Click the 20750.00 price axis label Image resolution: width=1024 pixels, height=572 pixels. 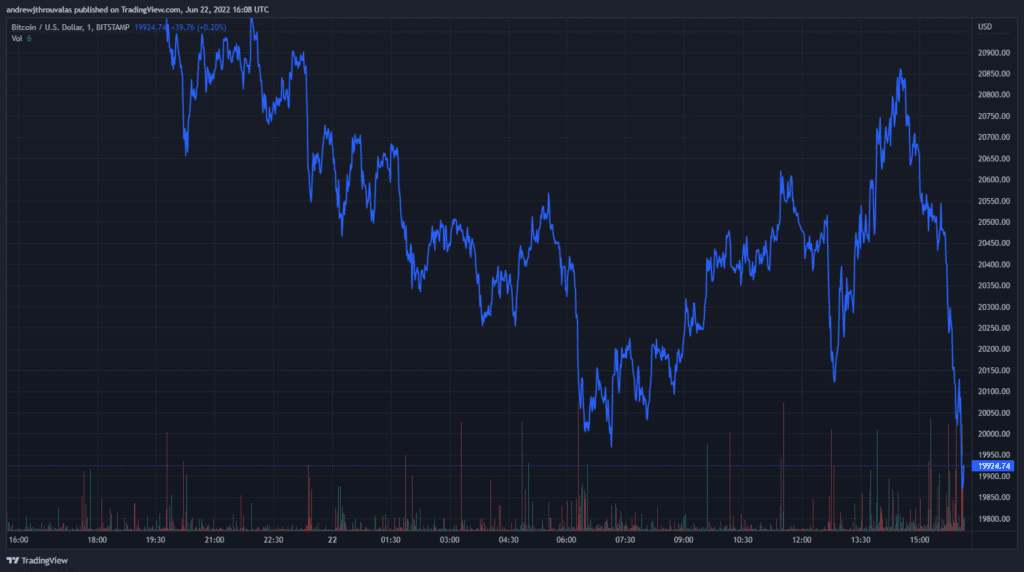click(x=994, y=116)
